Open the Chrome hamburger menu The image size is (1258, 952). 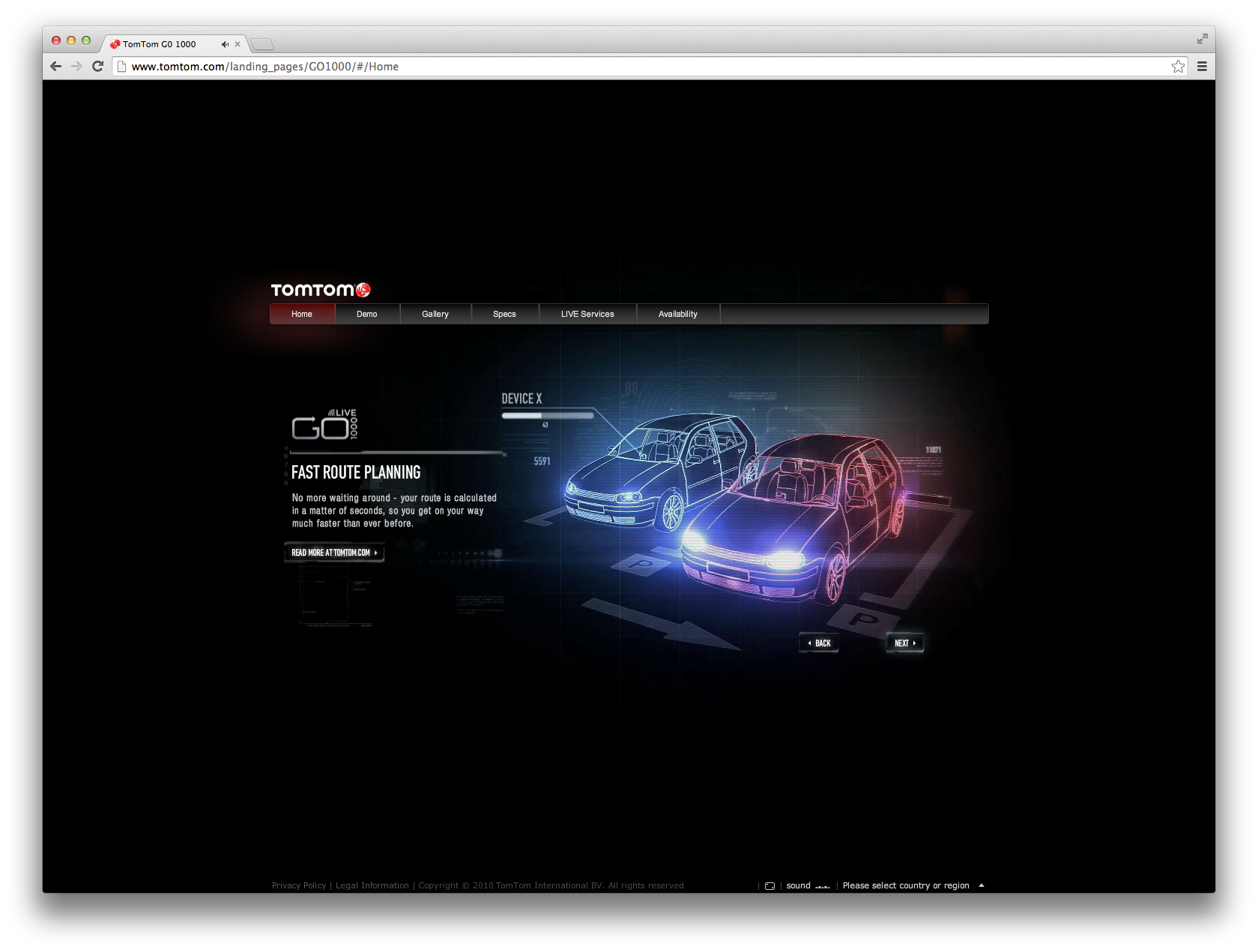pyautogui.click(x=1202, y=67)
